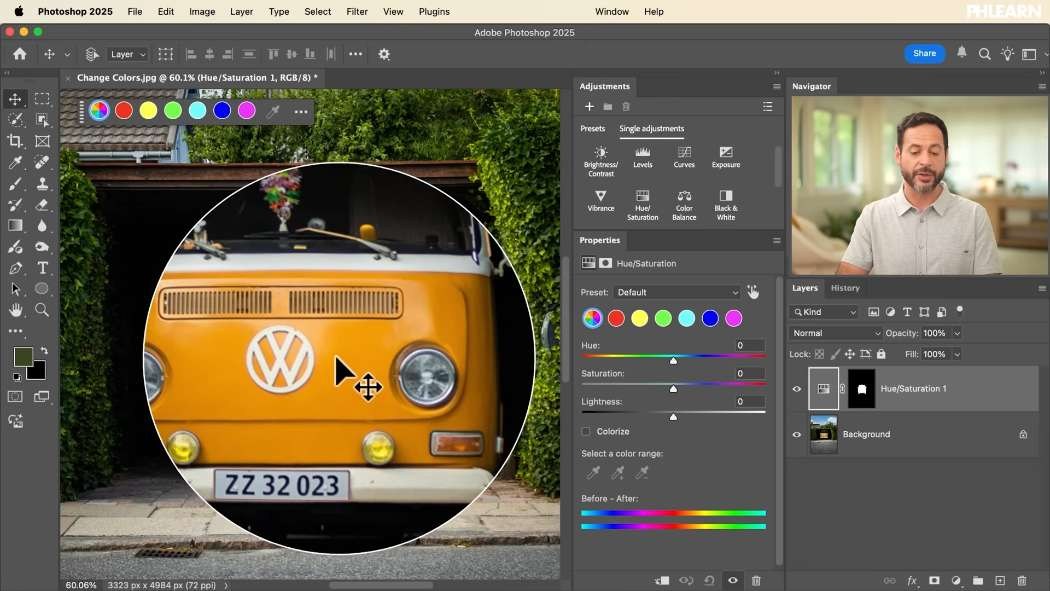Select the Eyedropper tool in toolbar
The height and width of the screenshot is (591, 1050).
pyautogui.click(x=15, y=162)
